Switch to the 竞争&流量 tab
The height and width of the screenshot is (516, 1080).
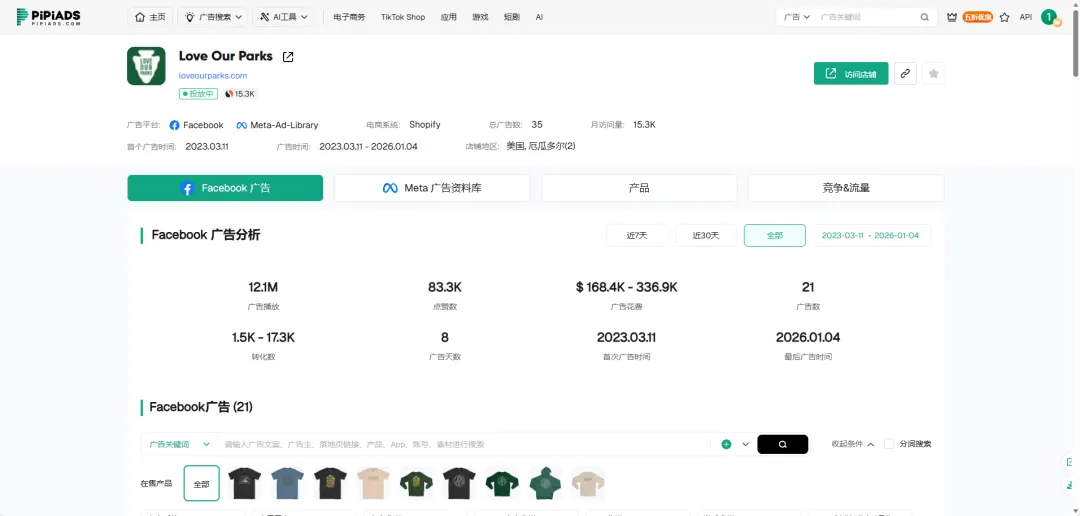click(x=846, y=188)
